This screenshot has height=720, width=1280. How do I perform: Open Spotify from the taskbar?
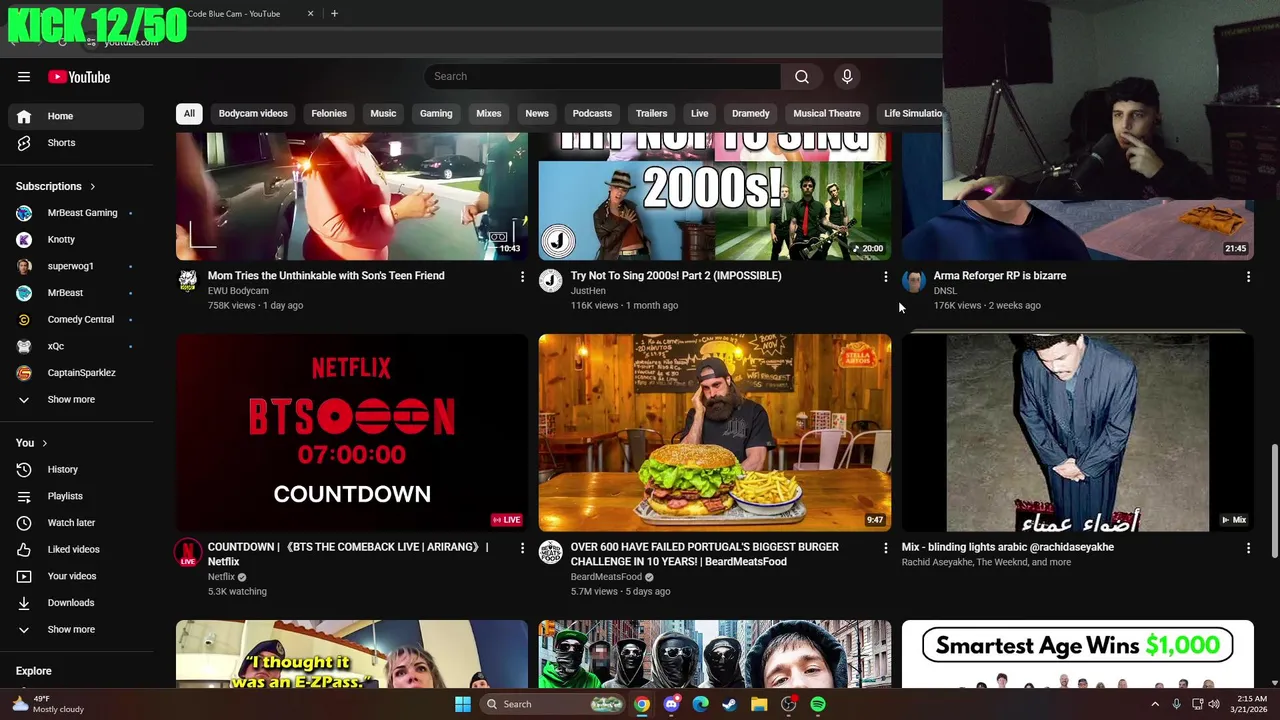(x=818, y=704)
